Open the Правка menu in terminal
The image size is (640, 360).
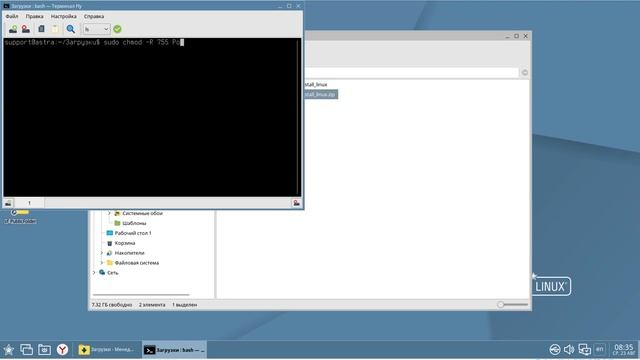pos(34,16)
